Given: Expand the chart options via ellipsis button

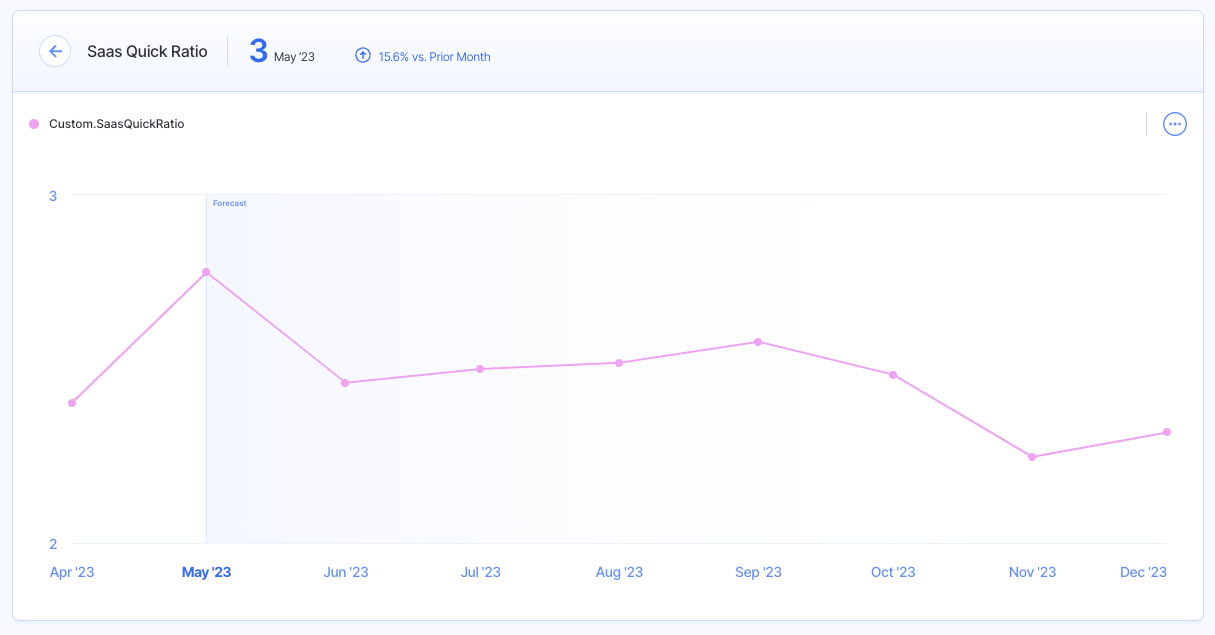Looking at the screenshot, I should (x=1174, y=123).
